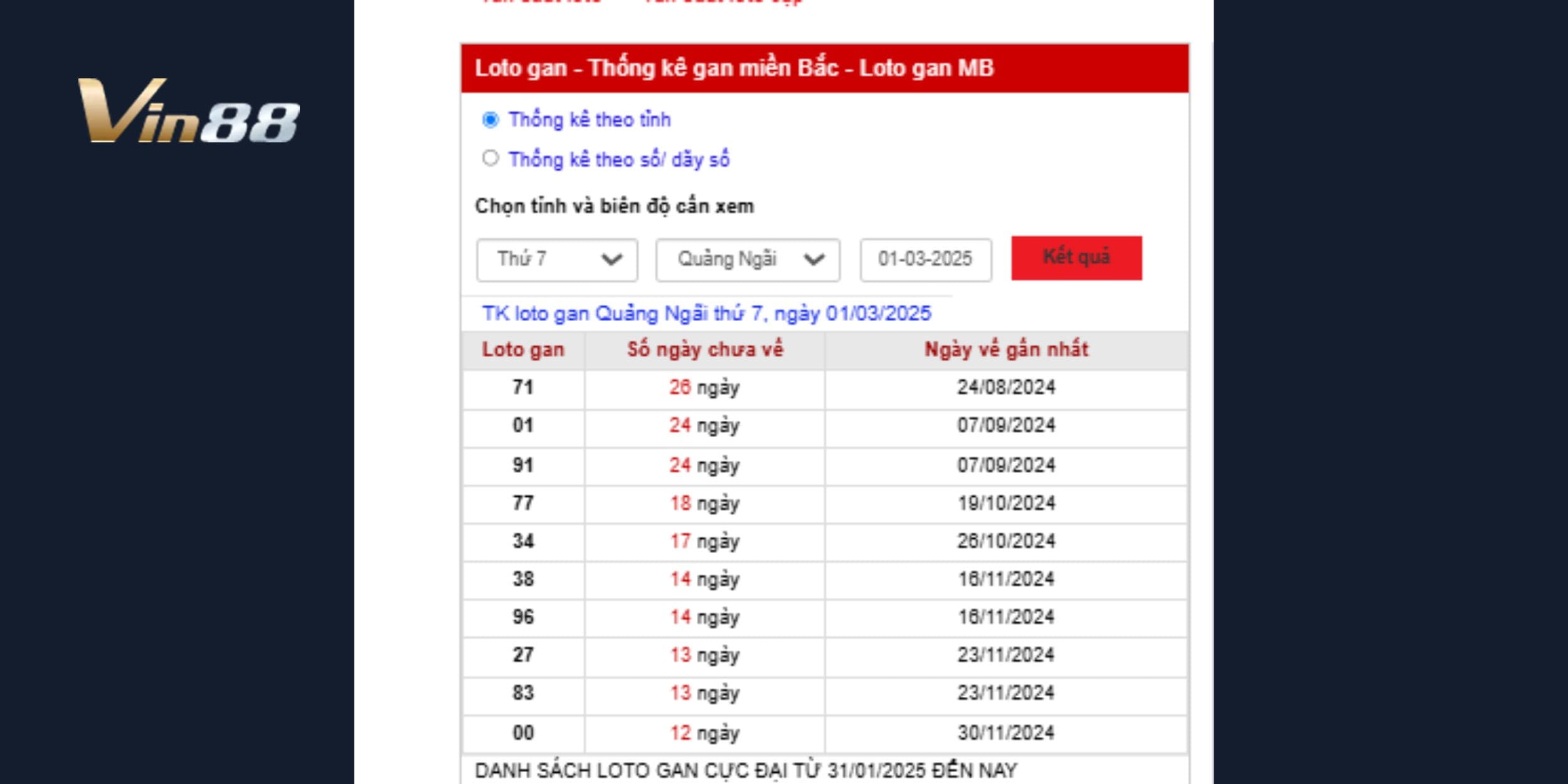Image resolution: width=1568 pixels, height=784 pixels.
Task: Click '14 ngày' in row 38
Action: 705,580
